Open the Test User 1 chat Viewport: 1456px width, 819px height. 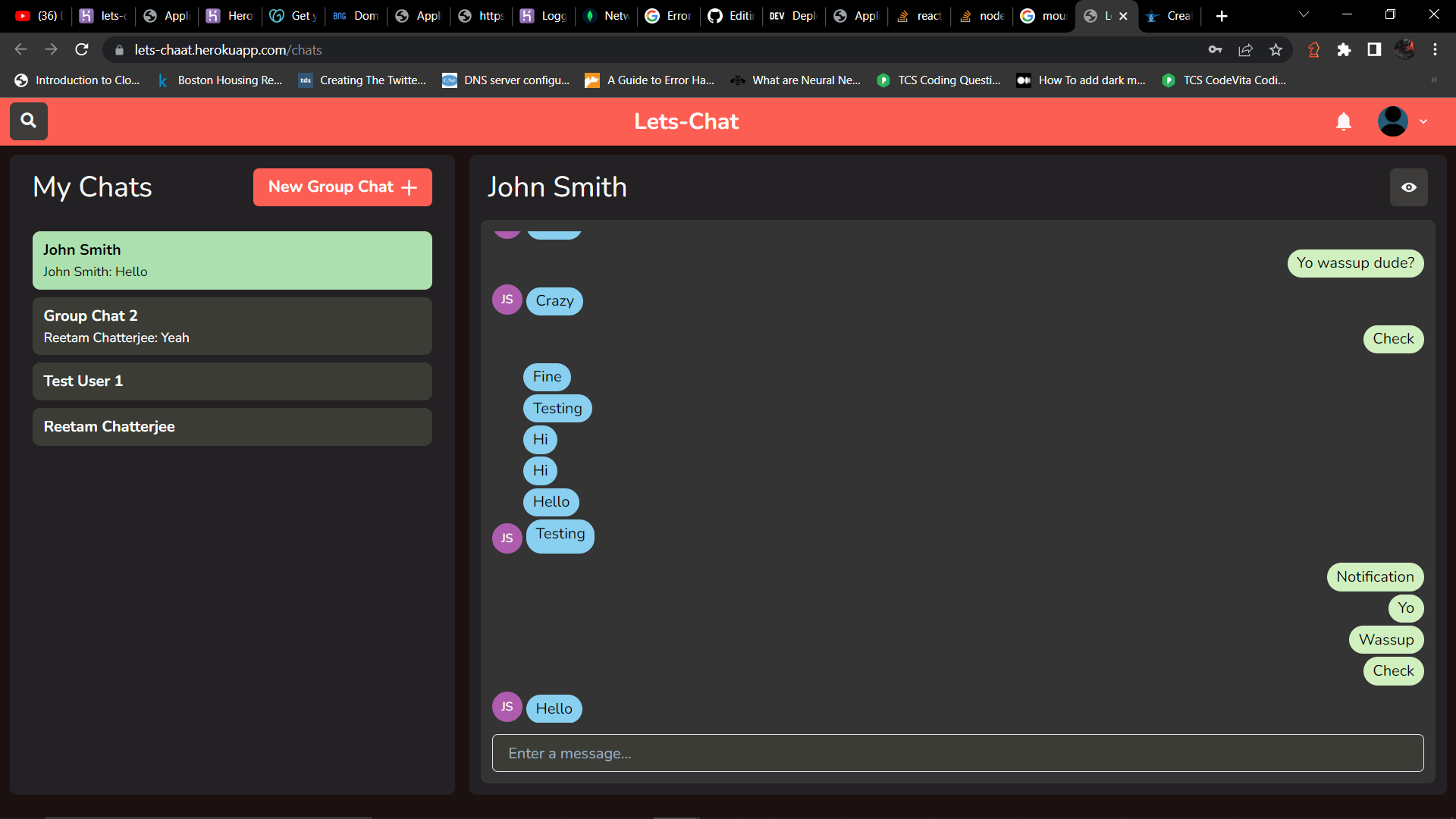232,381
